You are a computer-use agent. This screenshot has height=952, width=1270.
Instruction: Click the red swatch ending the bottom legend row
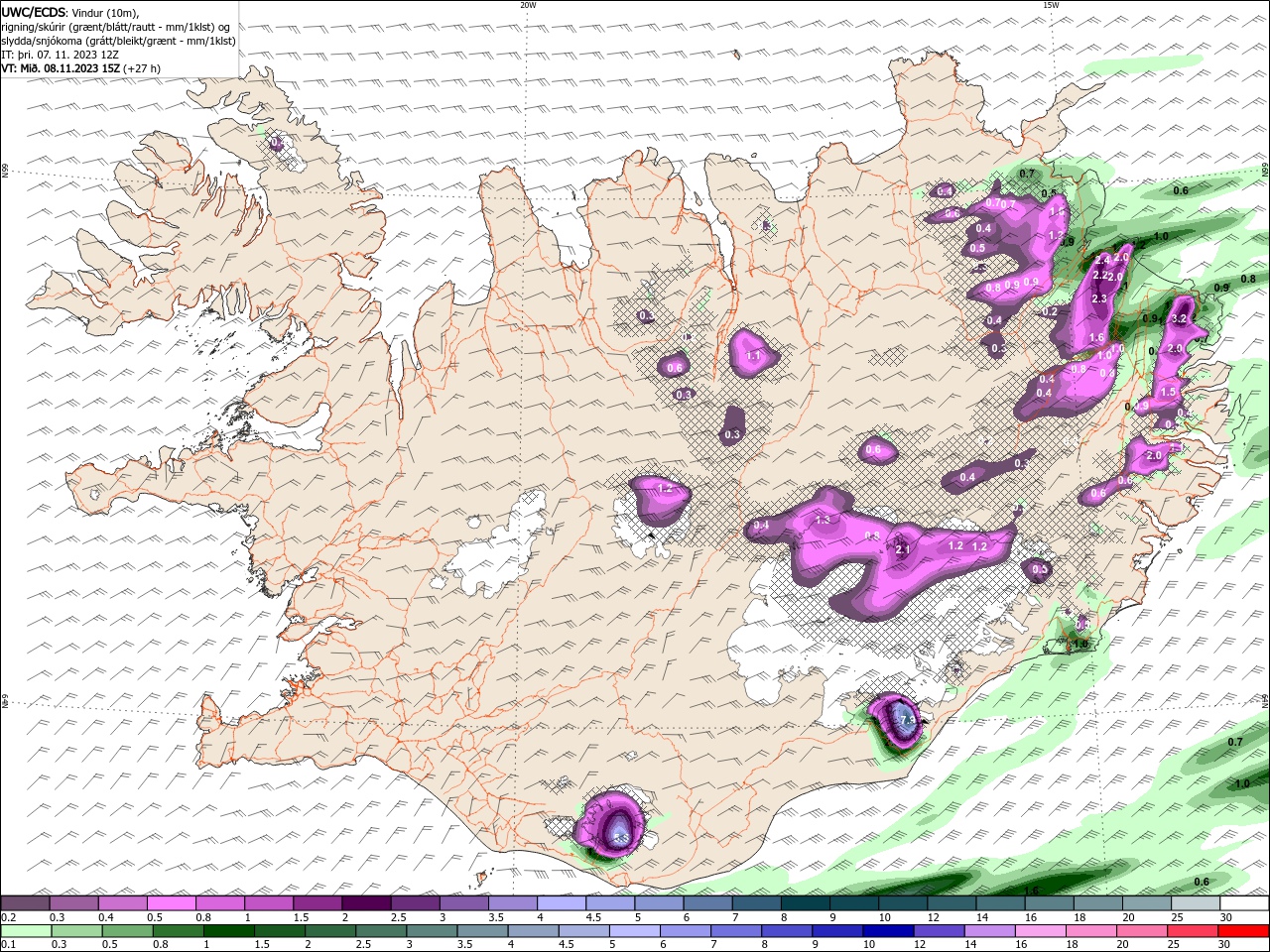(1243, 931)
